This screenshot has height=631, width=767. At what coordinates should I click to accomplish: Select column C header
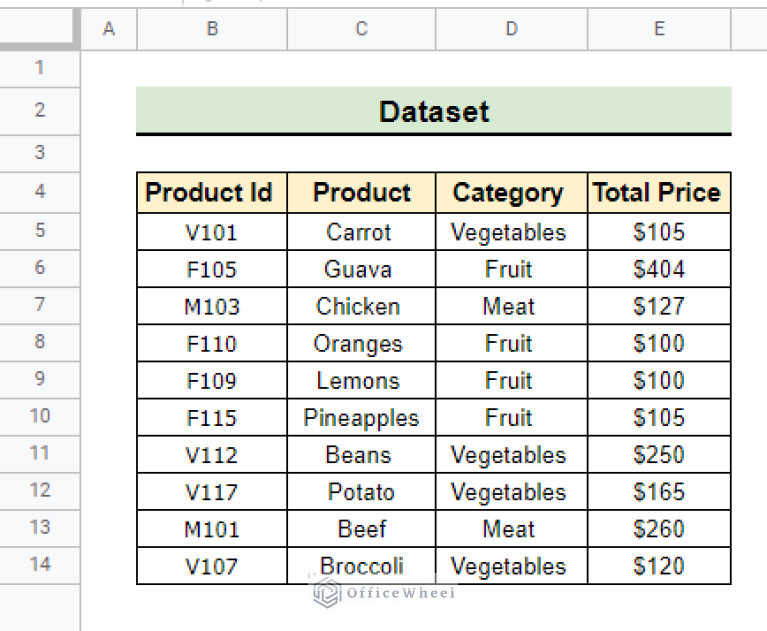(361, 30)
